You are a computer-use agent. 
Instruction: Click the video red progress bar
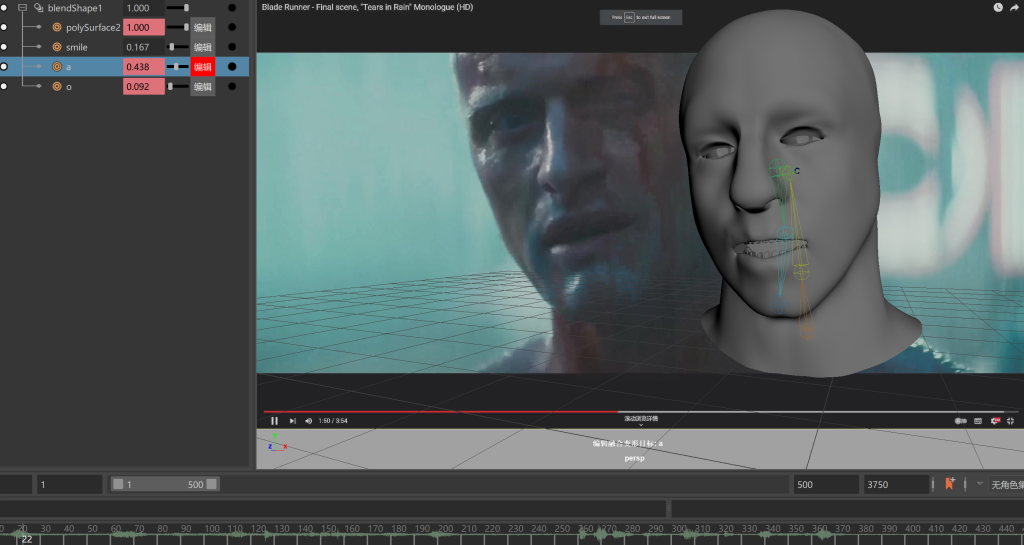440,412
